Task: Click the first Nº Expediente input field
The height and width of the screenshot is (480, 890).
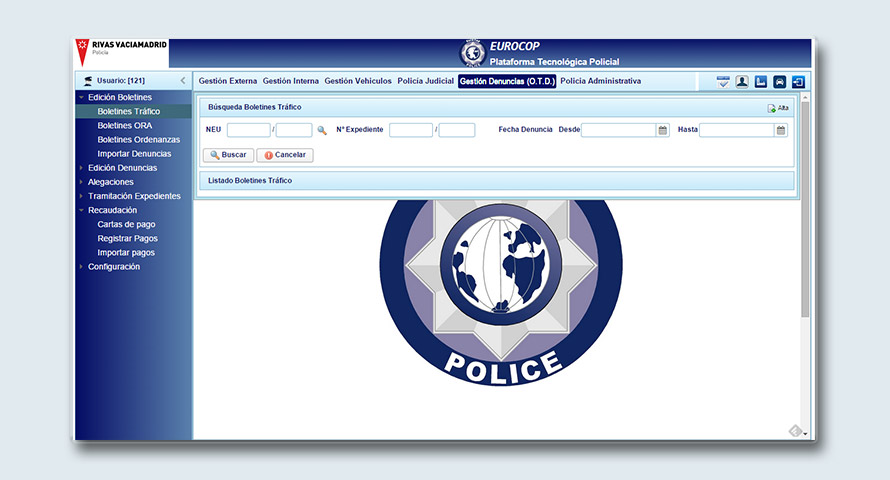Action: pos(410,130)
